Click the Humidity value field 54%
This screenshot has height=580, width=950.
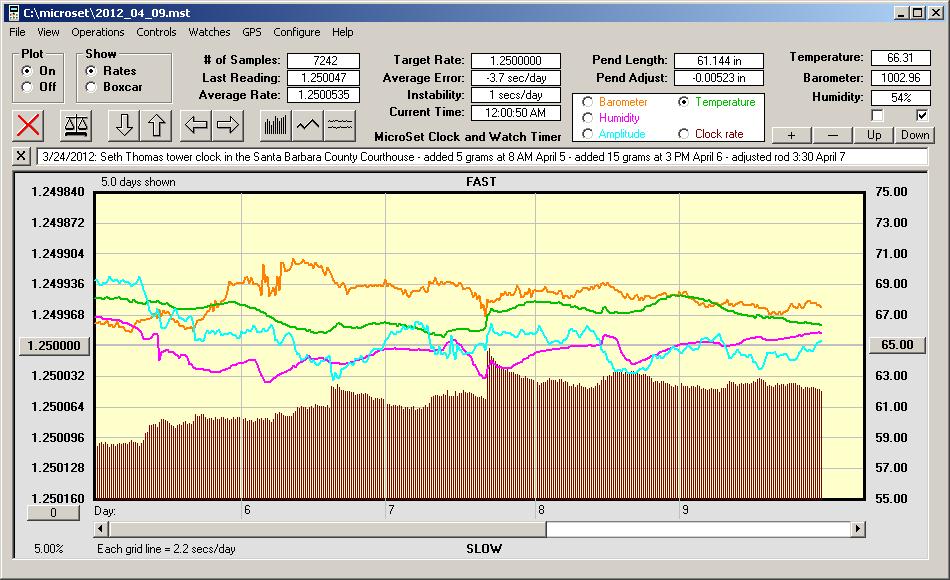coord(900,98)
